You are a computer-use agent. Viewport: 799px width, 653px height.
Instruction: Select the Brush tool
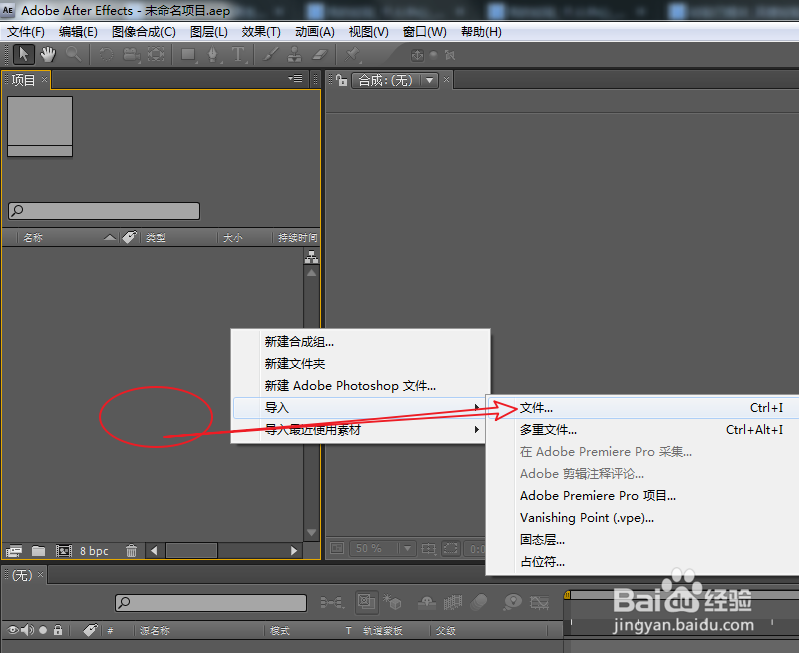[271, 54]
